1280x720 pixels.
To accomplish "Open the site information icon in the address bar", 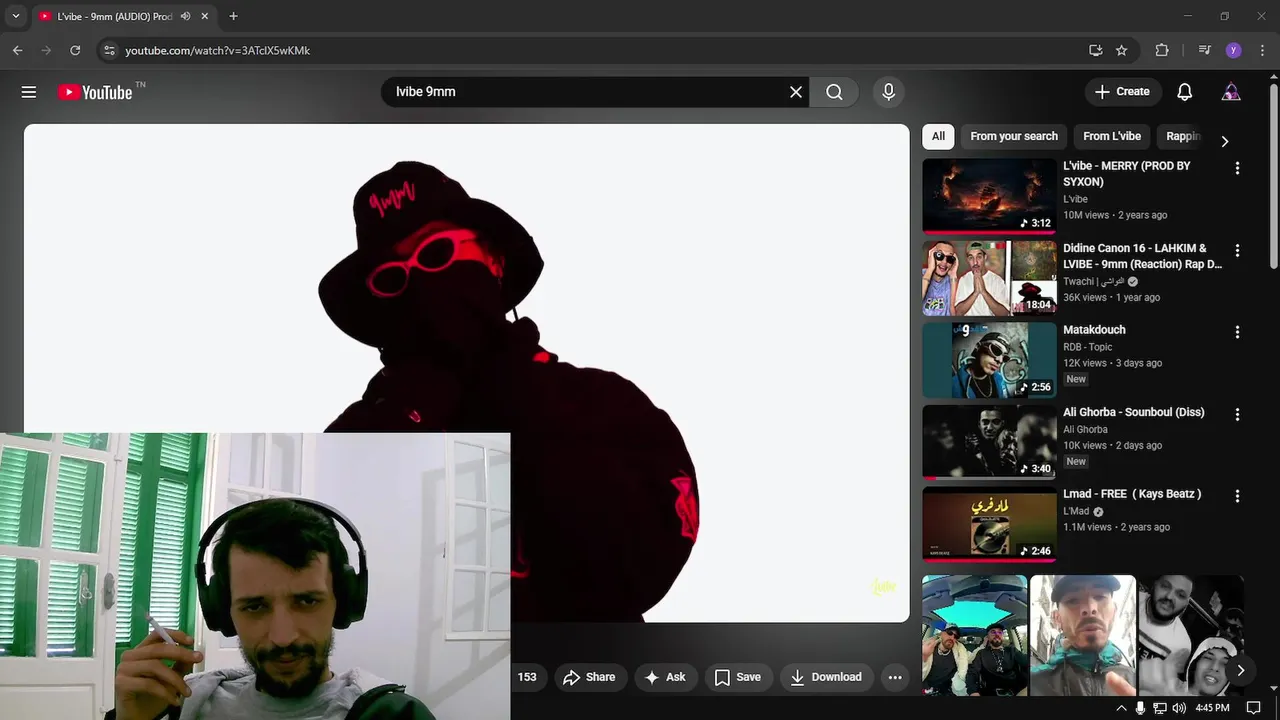I will 110,50.
